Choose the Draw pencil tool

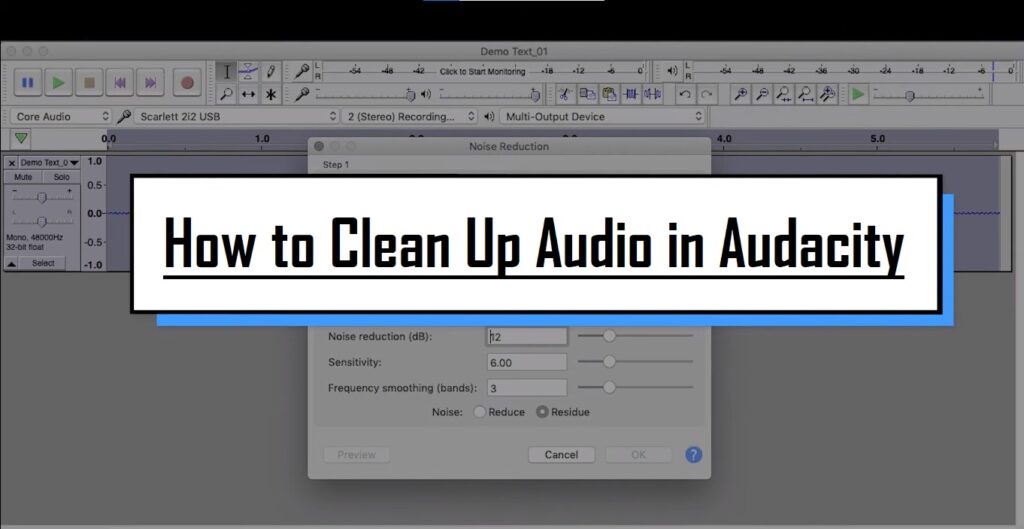270,71
